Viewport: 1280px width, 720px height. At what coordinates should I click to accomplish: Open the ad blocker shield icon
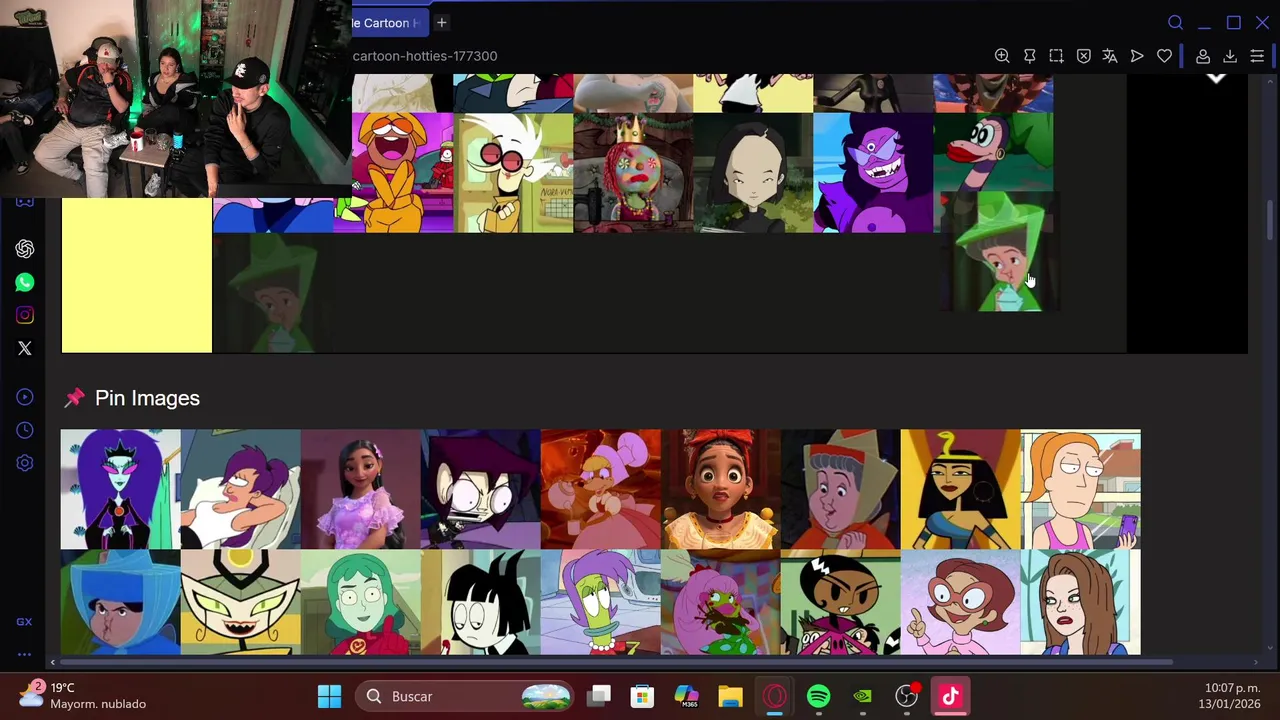[1083, 56]
